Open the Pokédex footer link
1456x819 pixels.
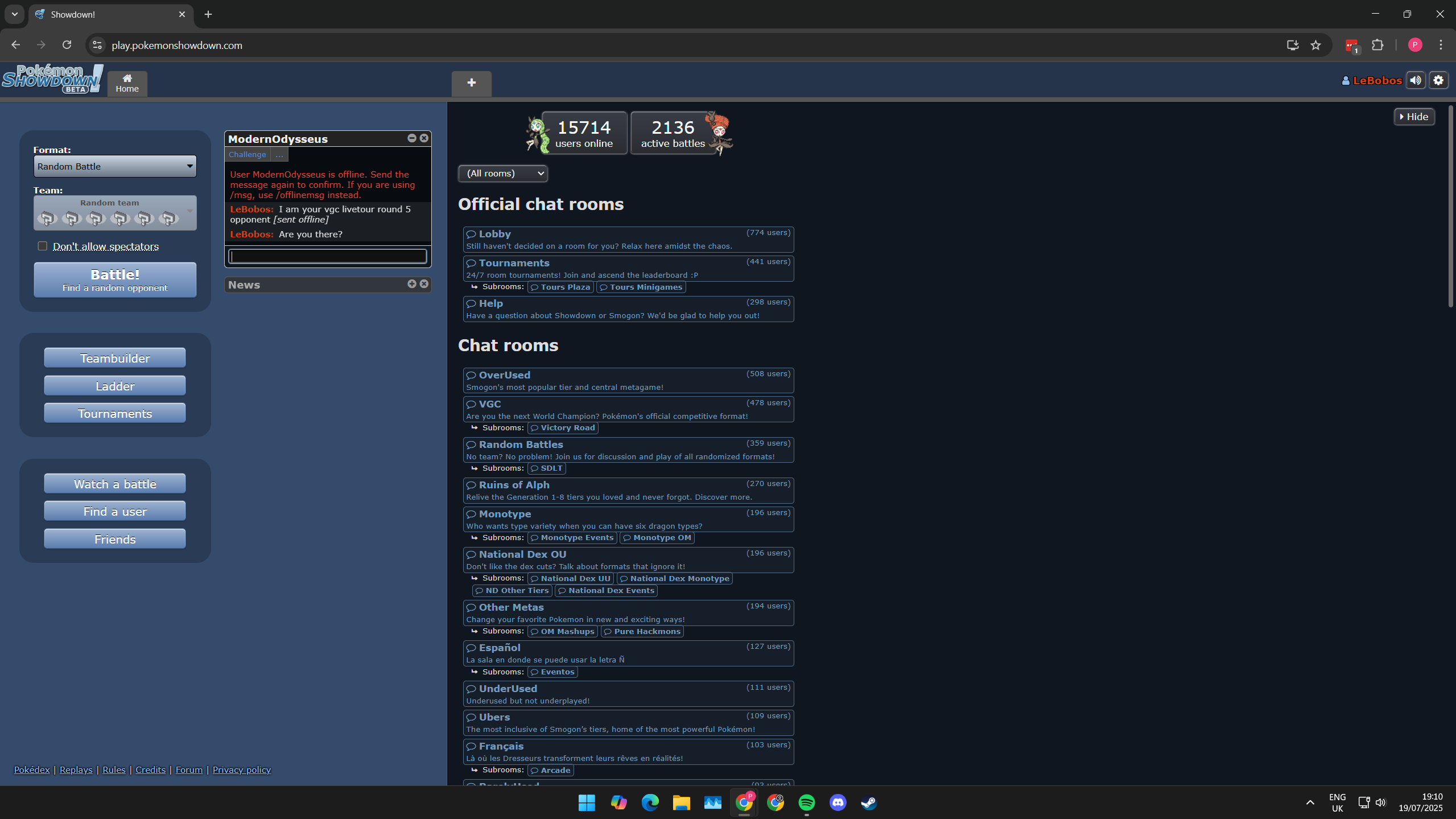32,769
